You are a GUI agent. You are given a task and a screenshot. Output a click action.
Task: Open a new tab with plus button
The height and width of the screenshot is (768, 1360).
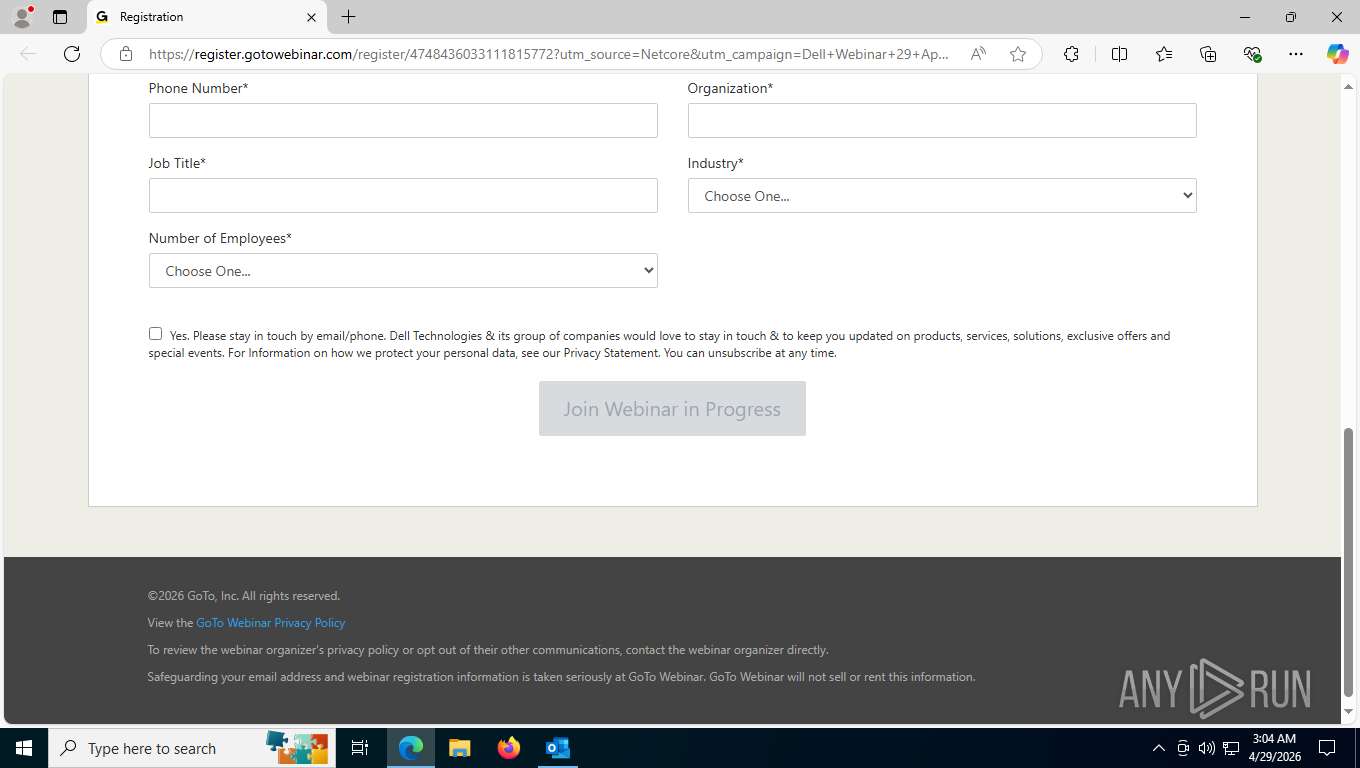[x=348, y=17]
